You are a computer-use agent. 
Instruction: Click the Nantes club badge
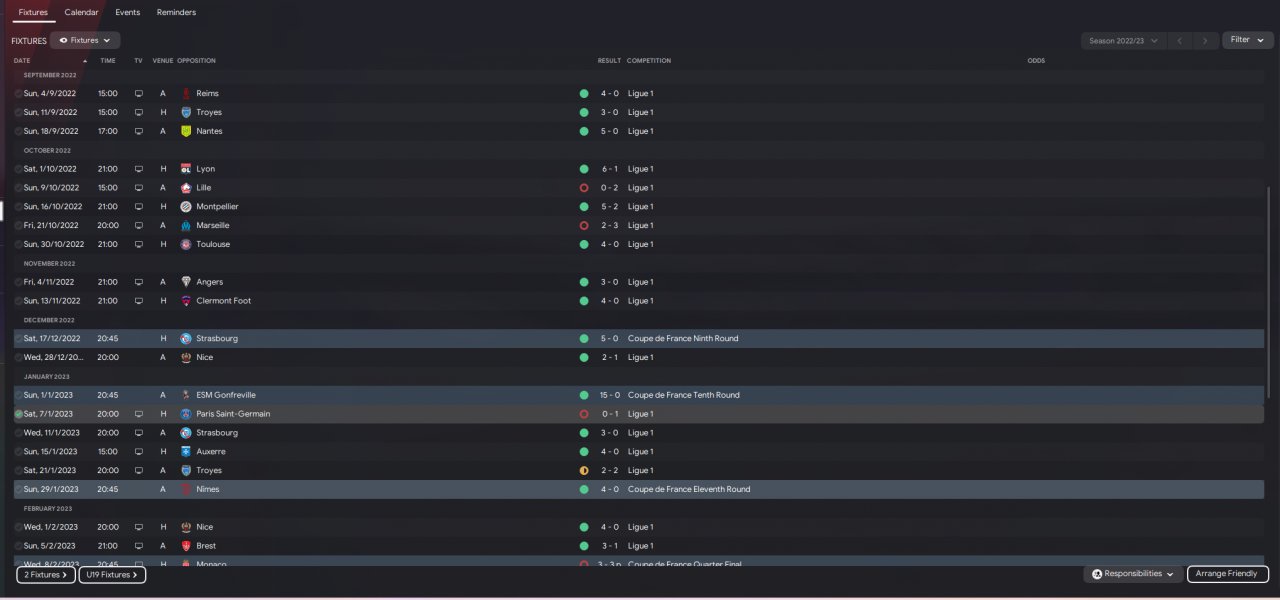[x=186, y=131]
